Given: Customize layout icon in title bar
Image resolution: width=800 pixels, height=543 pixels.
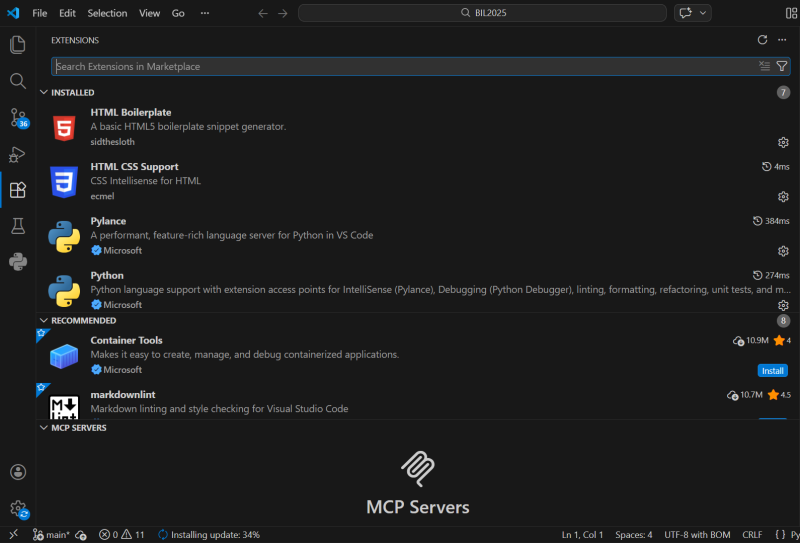Looking at the screenshot, I should [x=791, y=13].
